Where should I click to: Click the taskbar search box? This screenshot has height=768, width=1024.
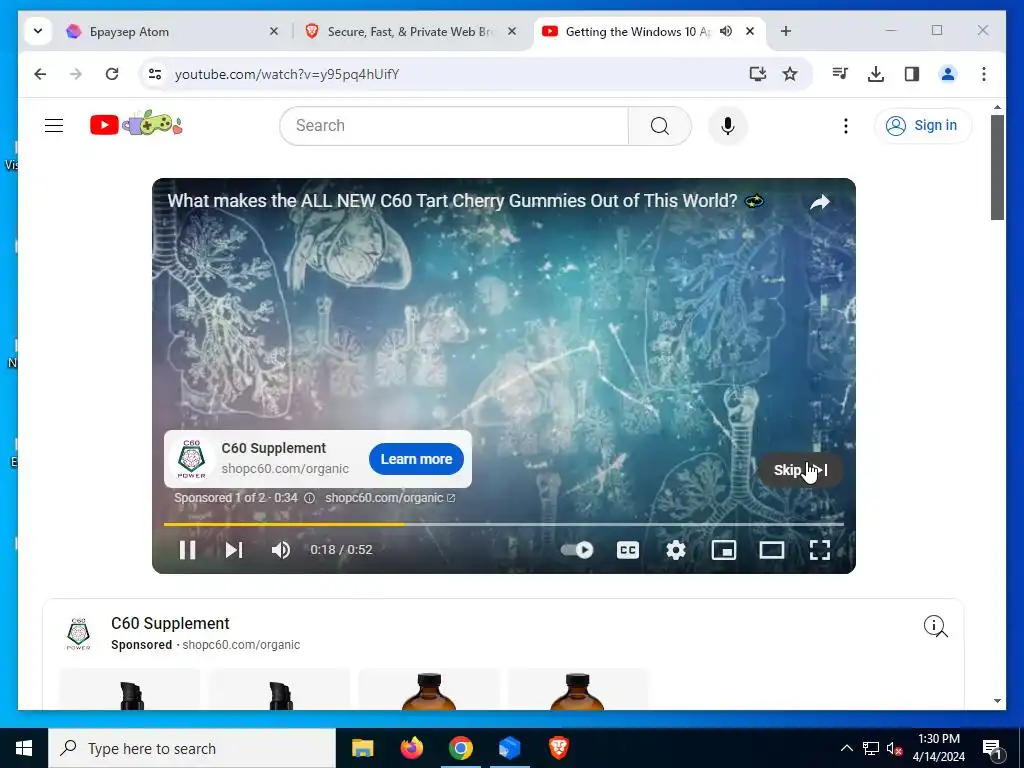coord(192,748)
